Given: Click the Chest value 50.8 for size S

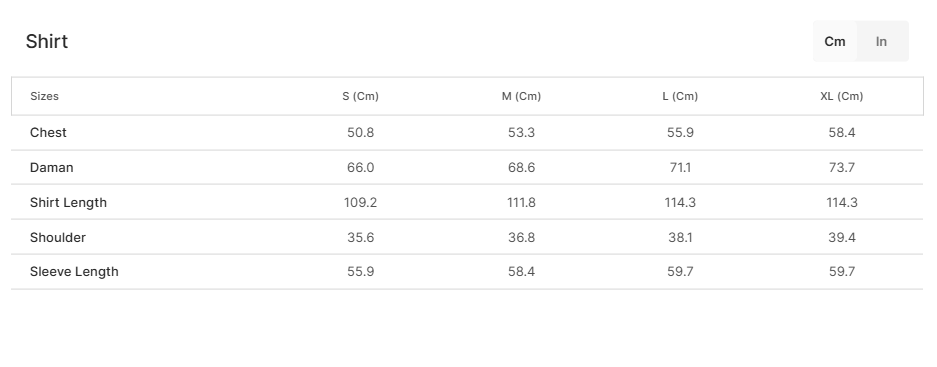Looking at the screenshot, I should tap(360, 133).
